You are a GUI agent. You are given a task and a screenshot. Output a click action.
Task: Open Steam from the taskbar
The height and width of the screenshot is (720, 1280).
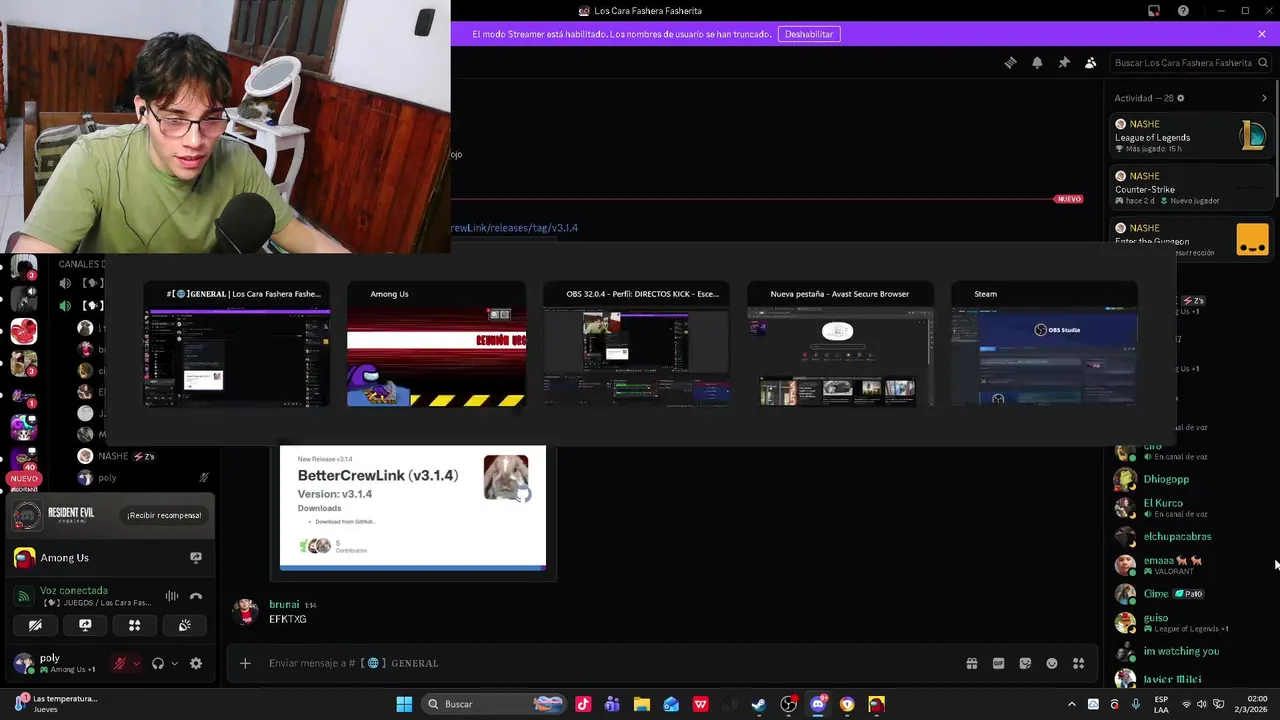[x=759, y=704]
